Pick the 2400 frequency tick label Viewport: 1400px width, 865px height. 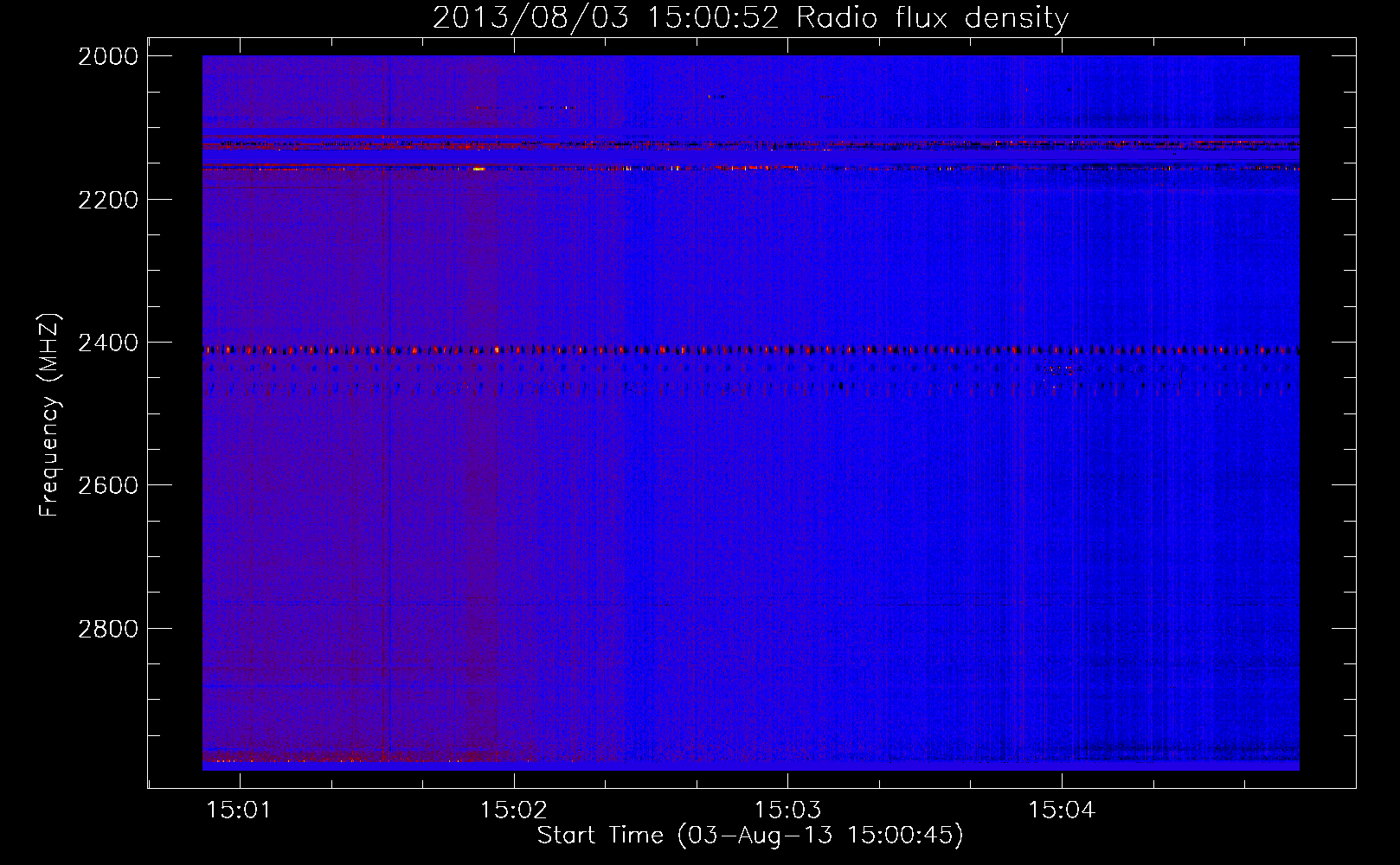pos(108,343)
